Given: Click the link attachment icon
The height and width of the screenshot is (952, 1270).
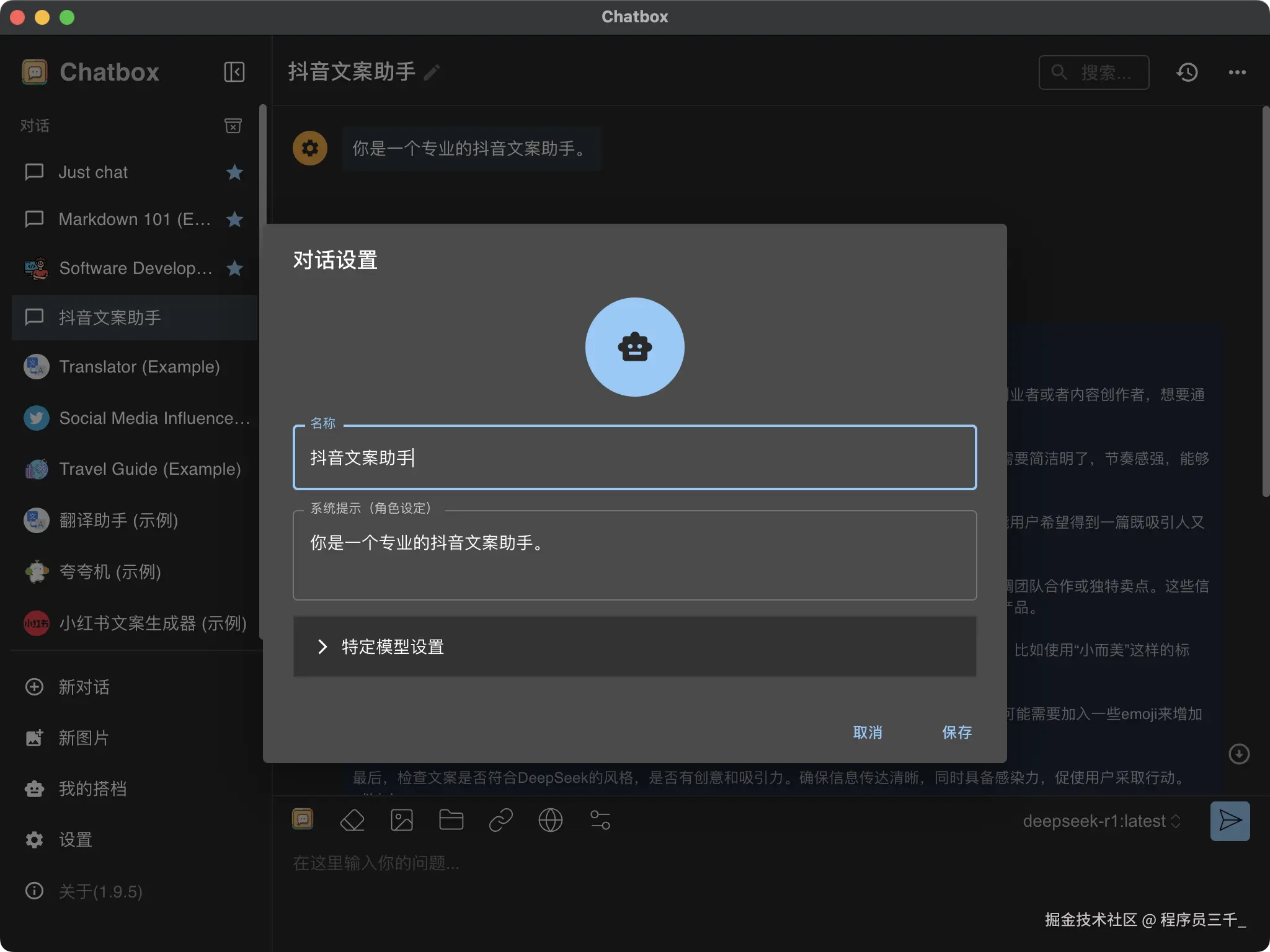Looking at the screenshot, I should 500,820.
